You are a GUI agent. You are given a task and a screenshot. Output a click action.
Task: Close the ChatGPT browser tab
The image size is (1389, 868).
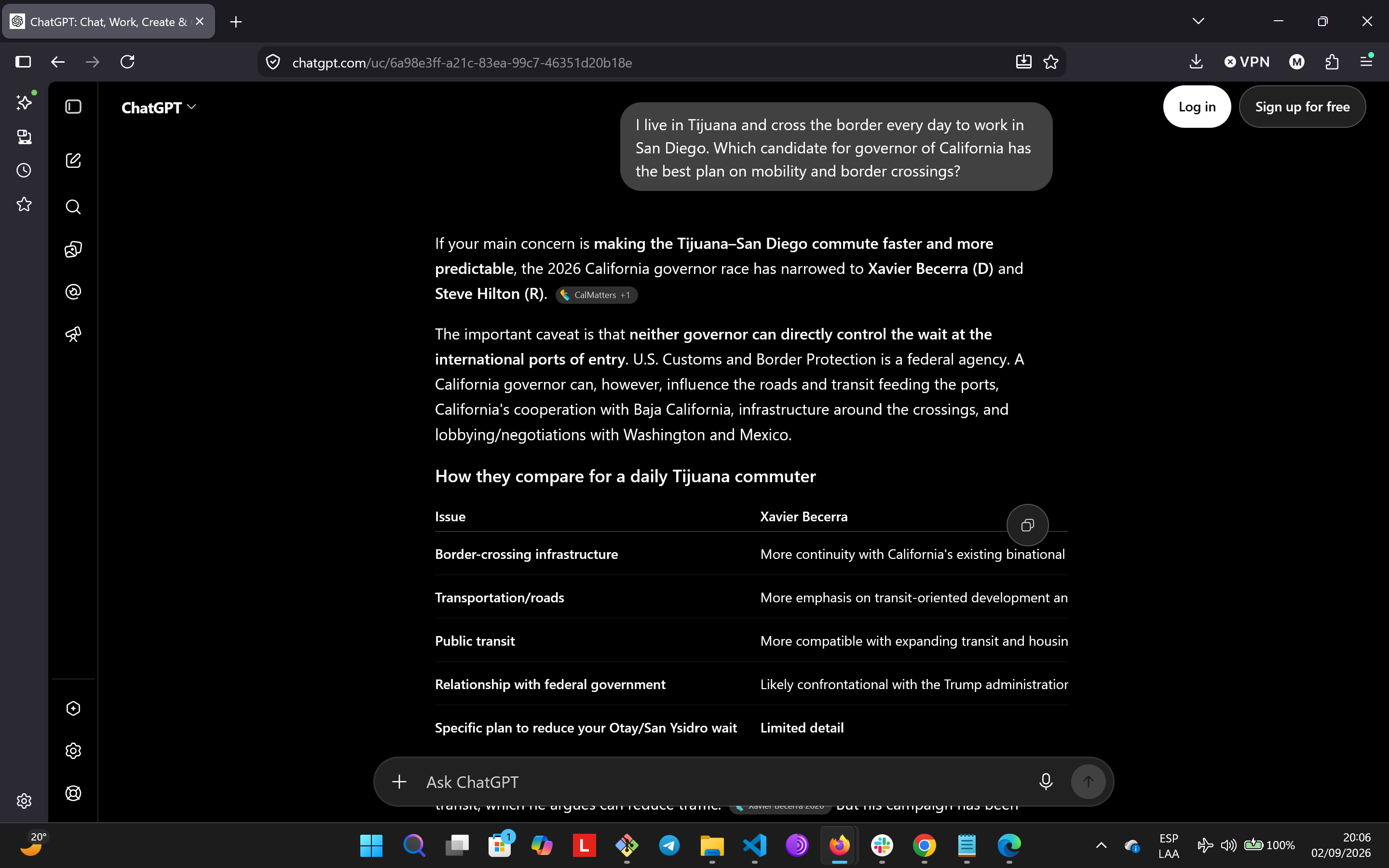(200, 21)
